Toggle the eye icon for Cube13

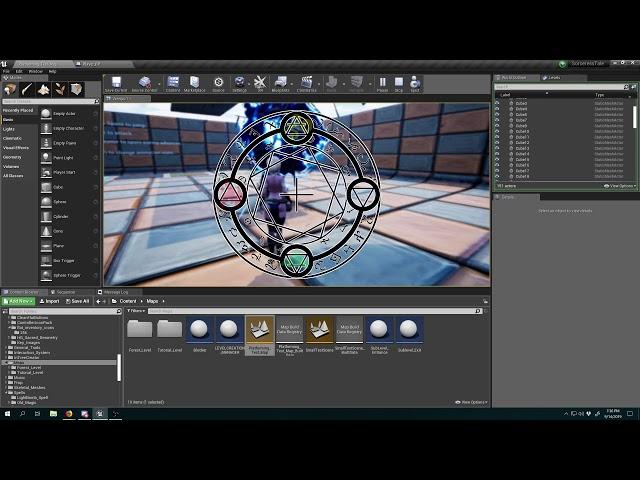[x=497, y=149]
